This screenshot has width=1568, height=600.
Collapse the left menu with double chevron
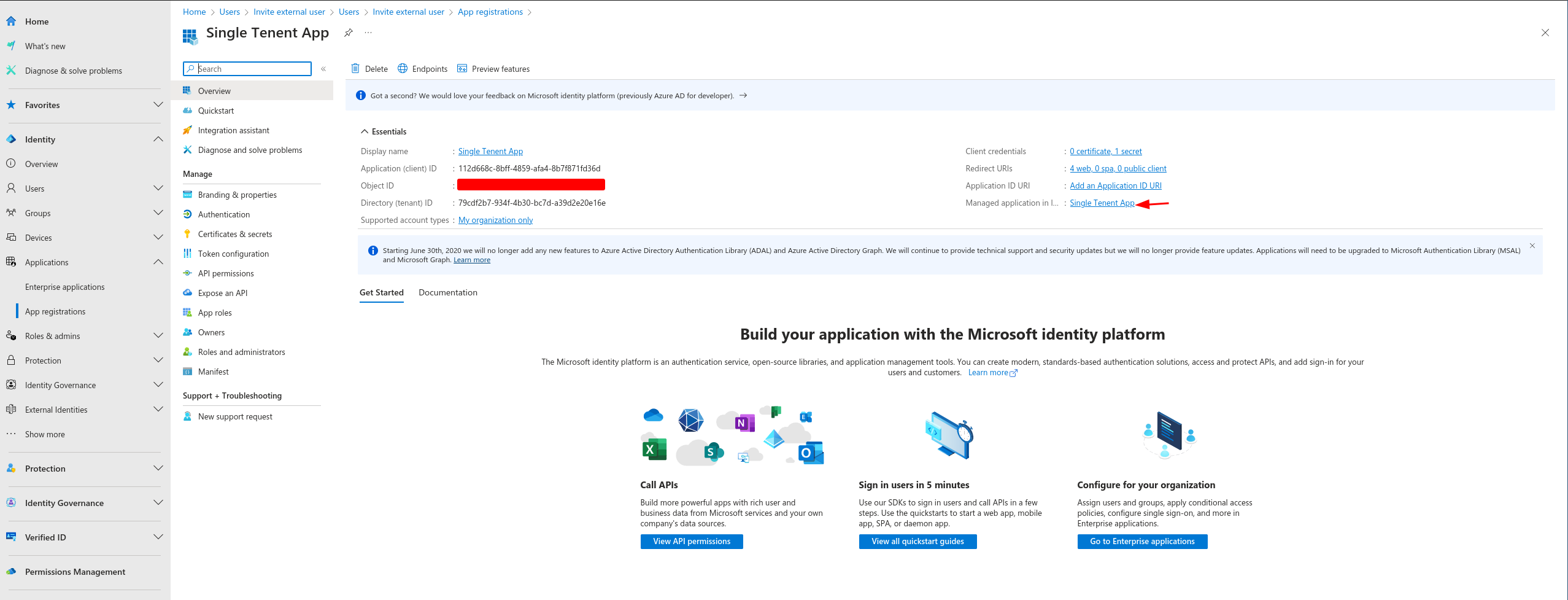coord(323,69)
